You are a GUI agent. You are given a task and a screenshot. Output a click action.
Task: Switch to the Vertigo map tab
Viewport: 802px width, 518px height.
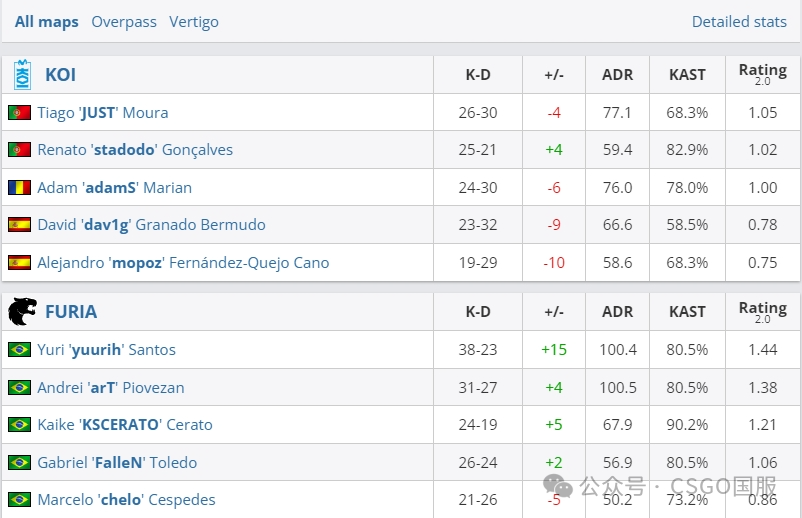click(194, 22)
